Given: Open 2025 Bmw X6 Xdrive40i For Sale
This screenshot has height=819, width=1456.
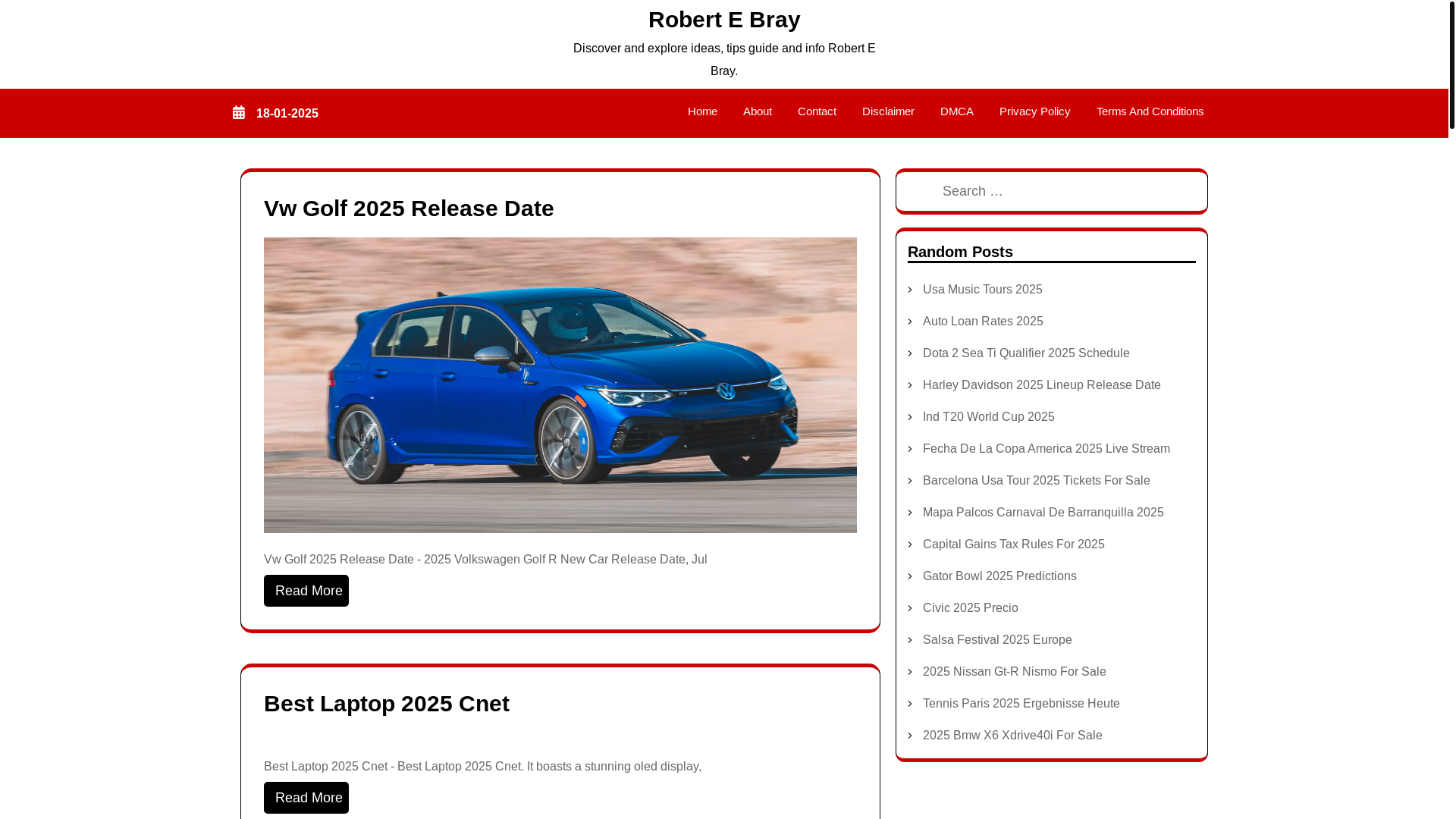Looking at the screenshot, I should click(1012, 736).
